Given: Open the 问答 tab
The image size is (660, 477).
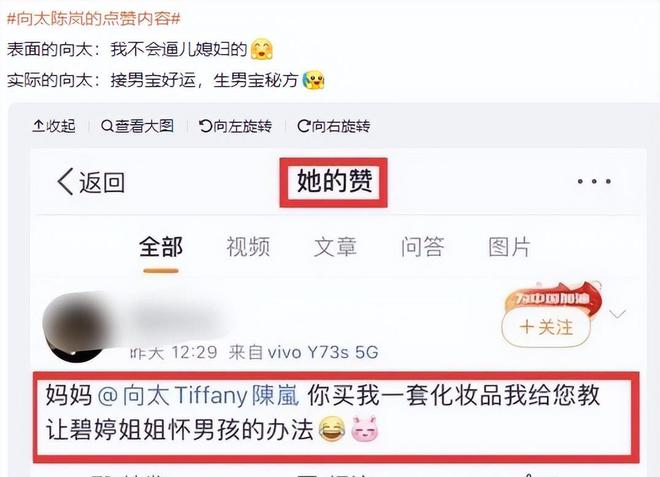Looking at the screenshot, I should [422, 247].
